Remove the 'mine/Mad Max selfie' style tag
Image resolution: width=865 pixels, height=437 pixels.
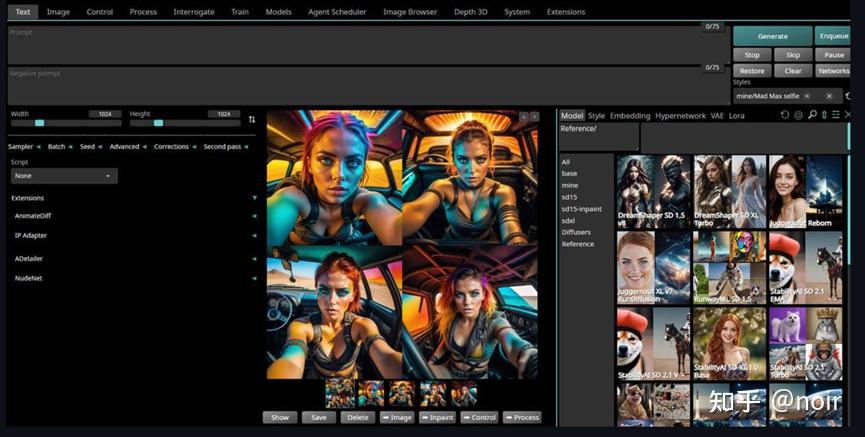[807, 96]
